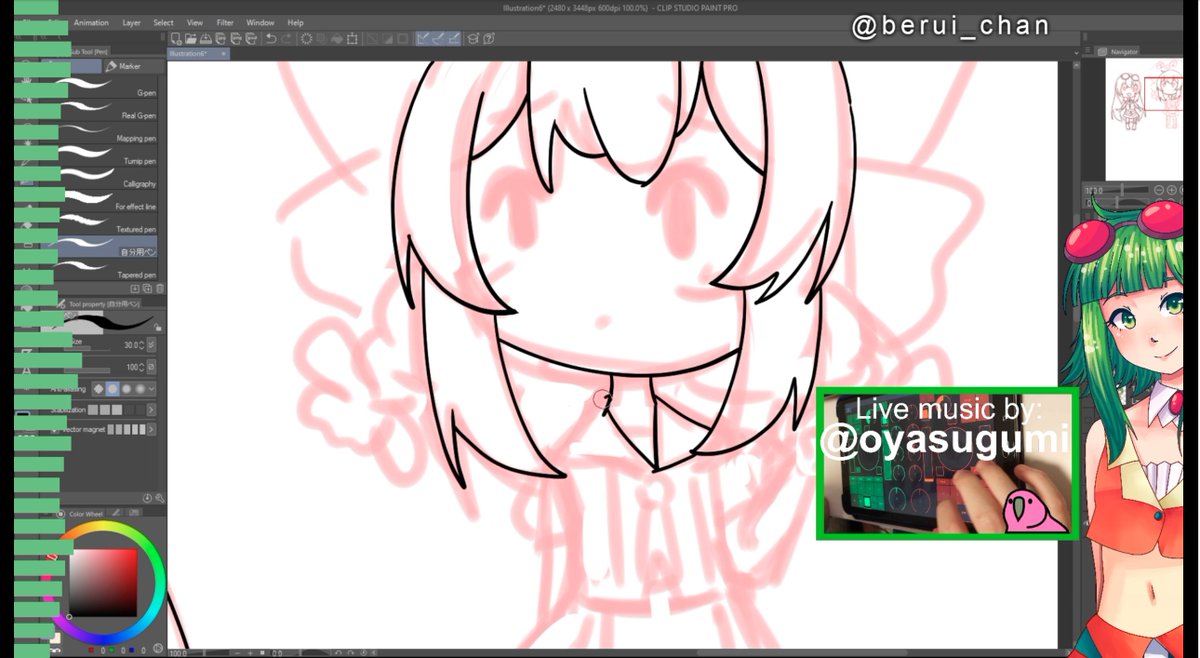This screenshot has width=1200, height=658.
Task: Toggle the first Snap to ruler button
Action: coord(424,39)
